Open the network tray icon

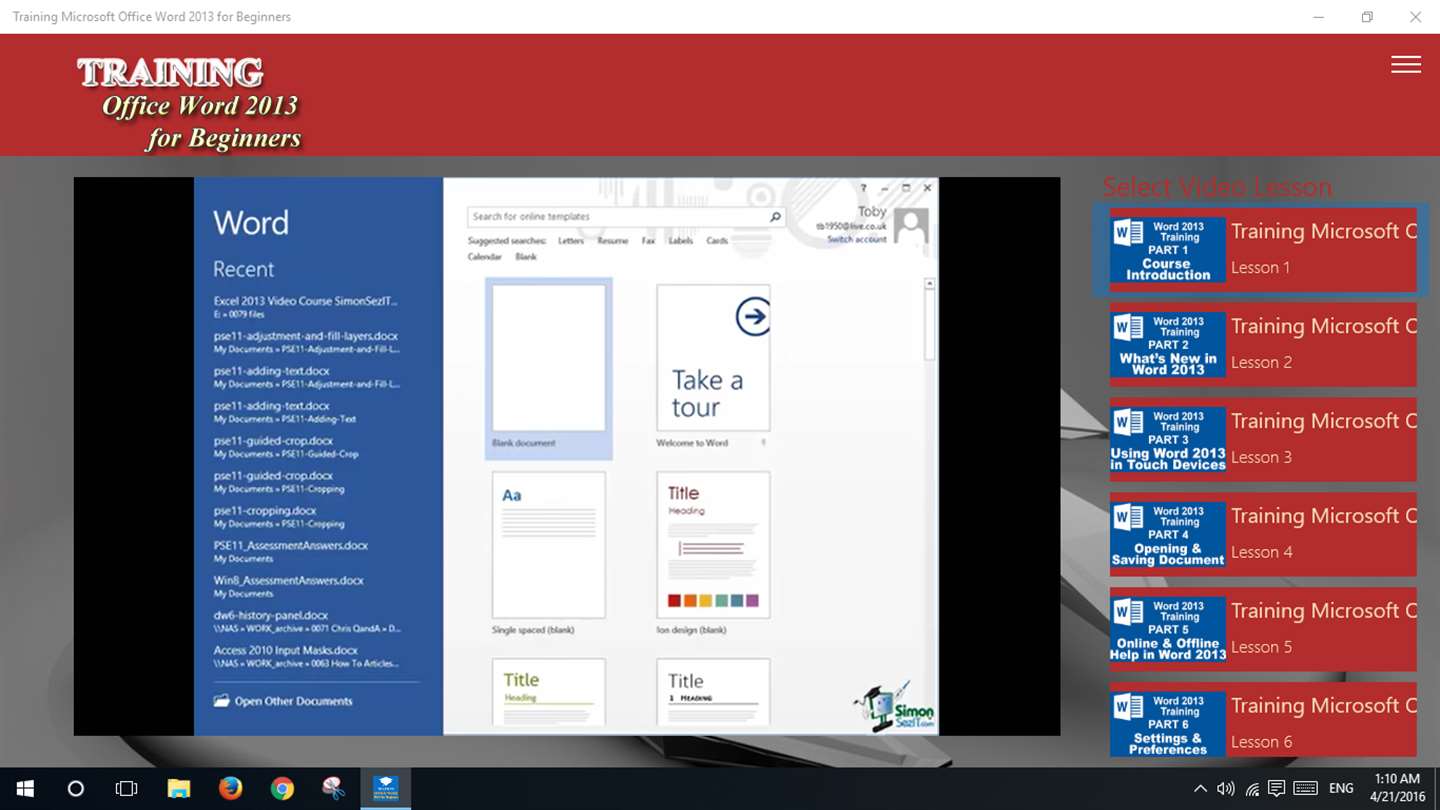[x=1251, y=789]
